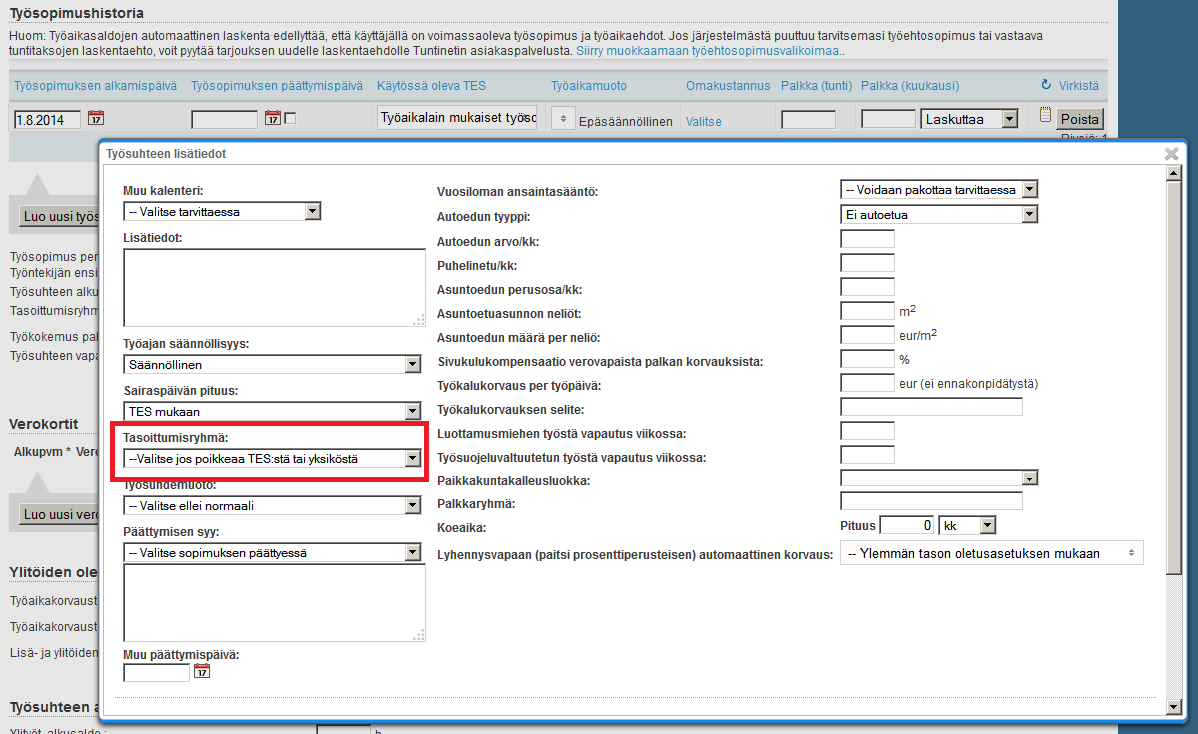Open the Muu kalenteri dropdown
The image size is (1198, 734).
click(222, 211)
